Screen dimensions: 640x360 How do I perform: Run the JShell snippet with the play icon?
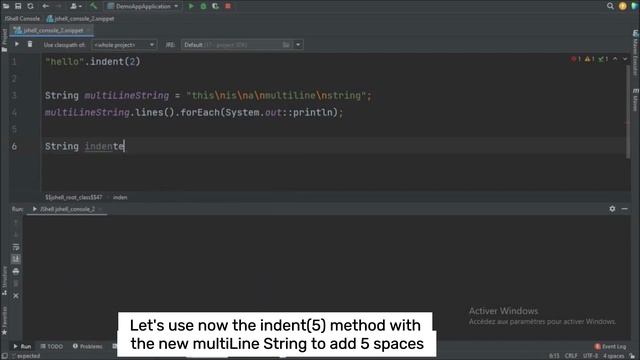coord(17,44)
